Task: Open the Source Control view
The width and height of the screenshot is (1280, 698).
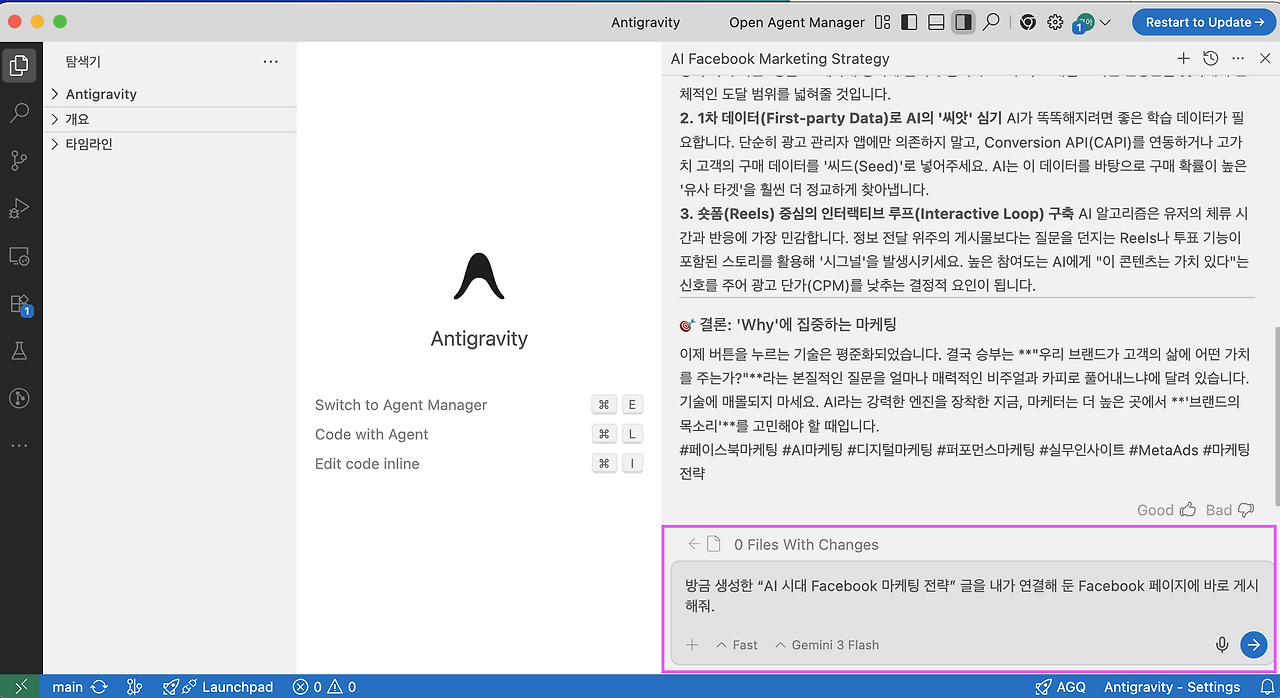Action: 18,161
